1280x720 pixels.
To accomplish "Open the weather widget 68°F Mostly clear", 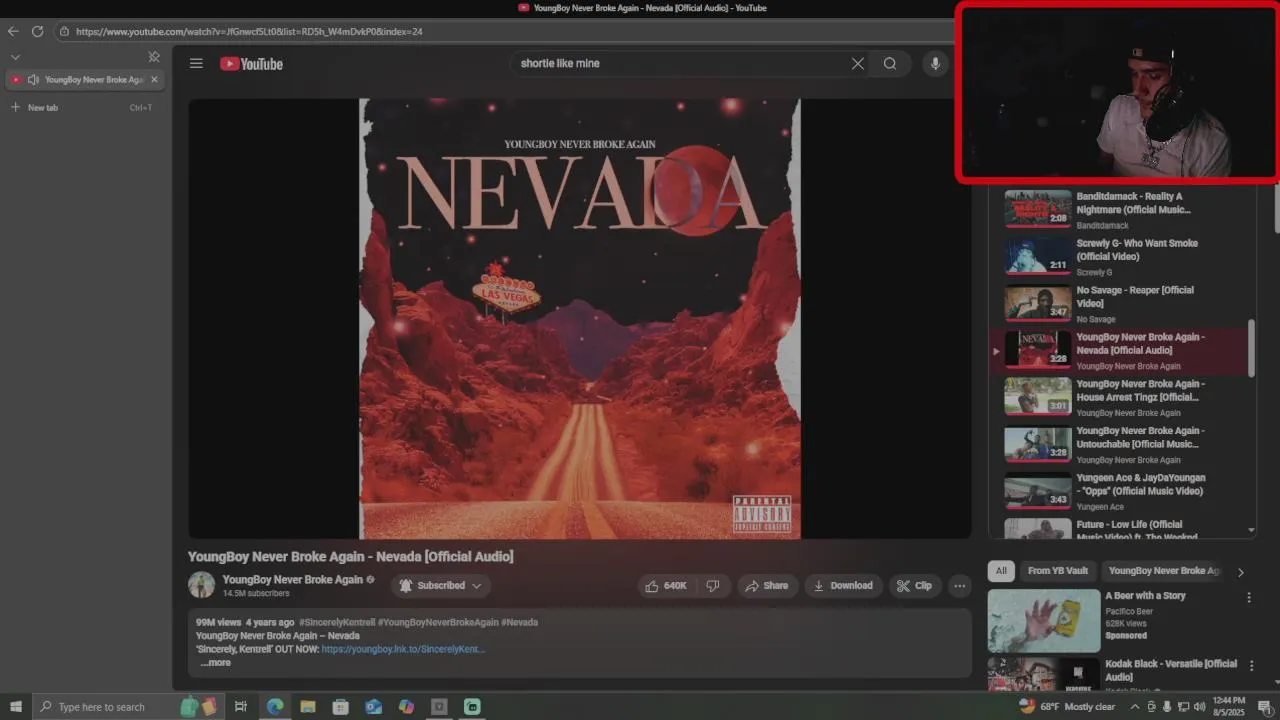I will (1067, 707).
